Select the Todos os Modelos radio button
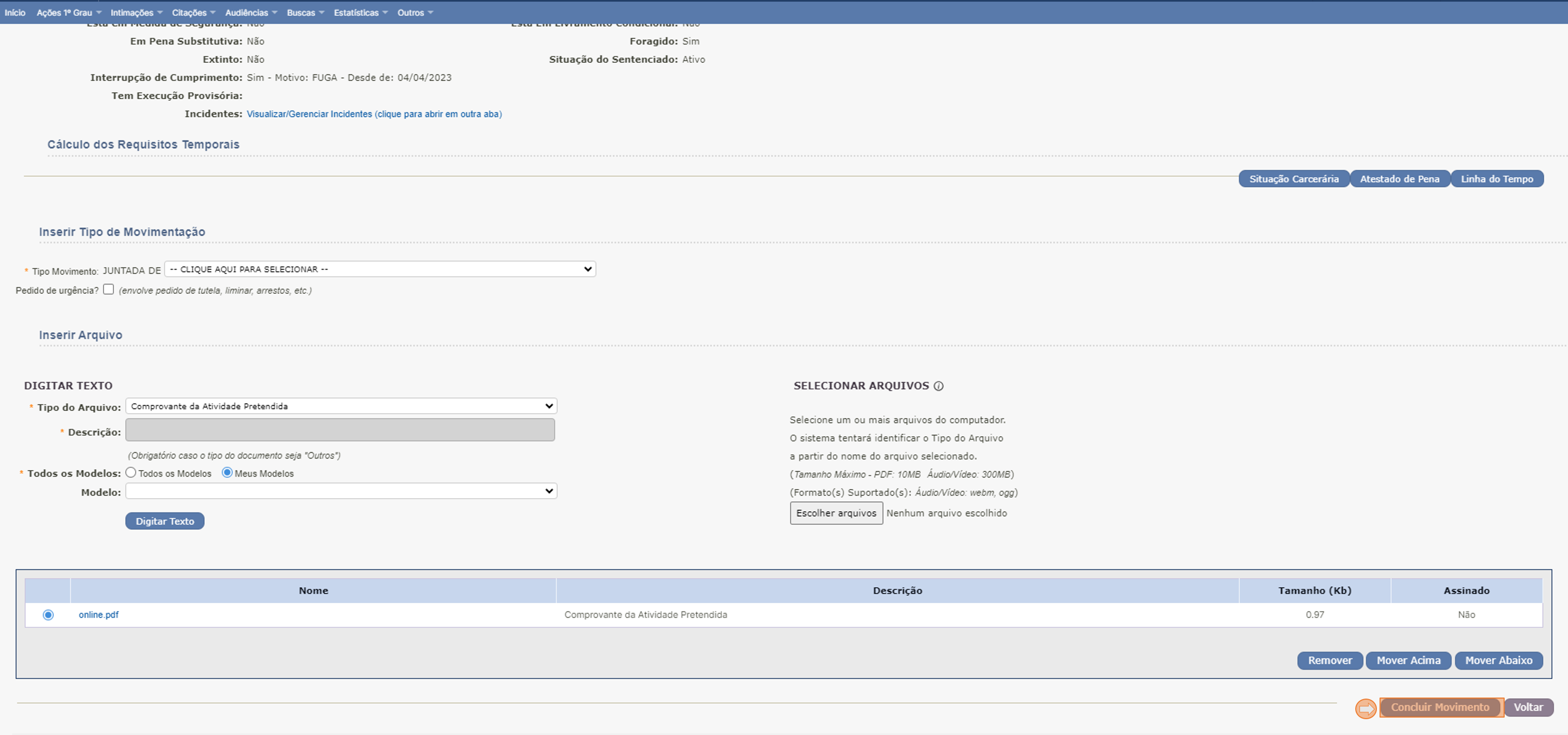This screenshot has height=735, width=1568. point(131,472)
